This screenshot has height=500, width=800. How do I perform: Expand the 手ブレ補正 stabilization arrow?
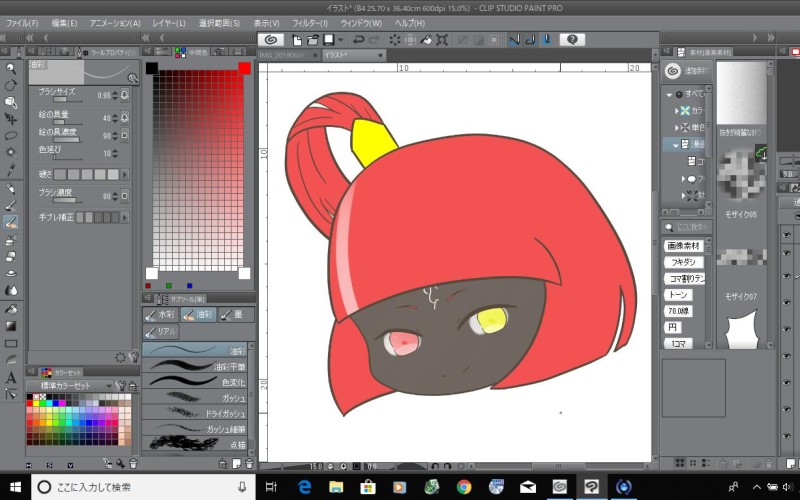point(124,217)
